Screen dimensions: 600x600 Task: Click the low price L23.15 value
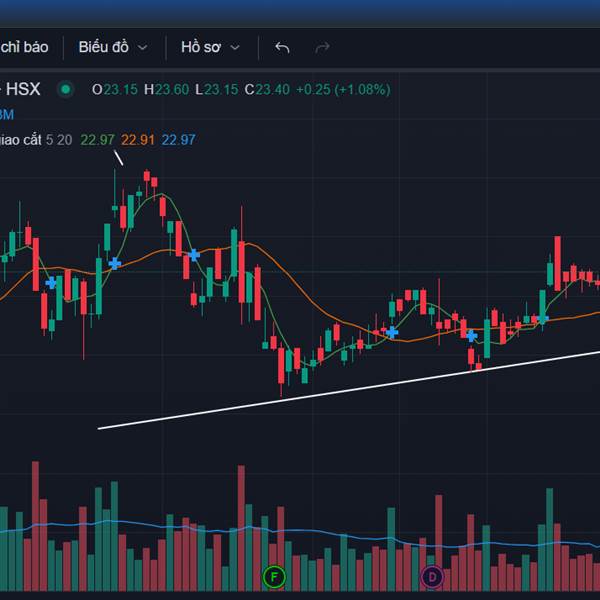(x=217, y=90)
